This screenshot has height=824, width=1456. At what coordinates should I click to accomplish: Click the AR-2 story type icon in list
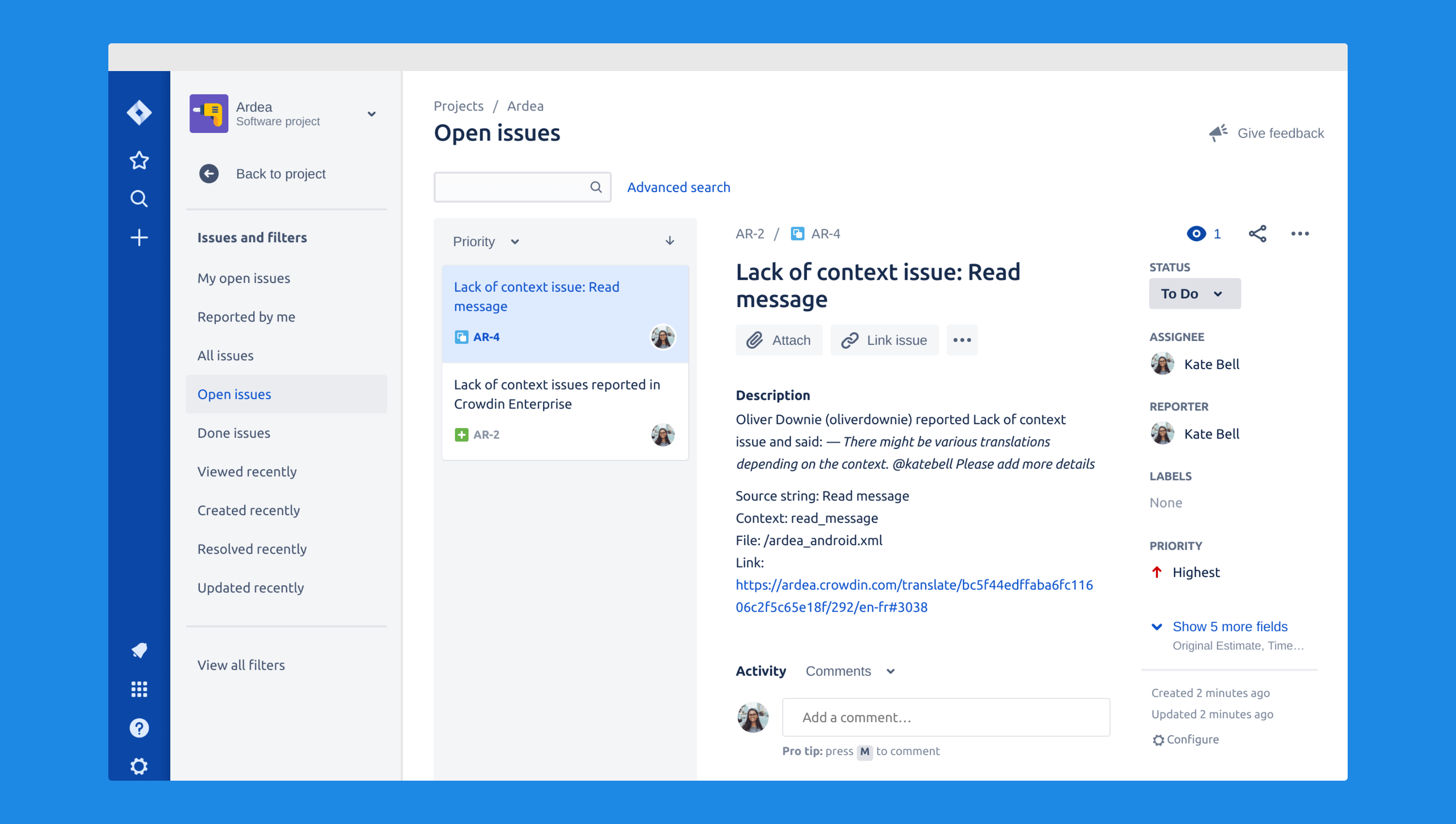pos(461,435)
